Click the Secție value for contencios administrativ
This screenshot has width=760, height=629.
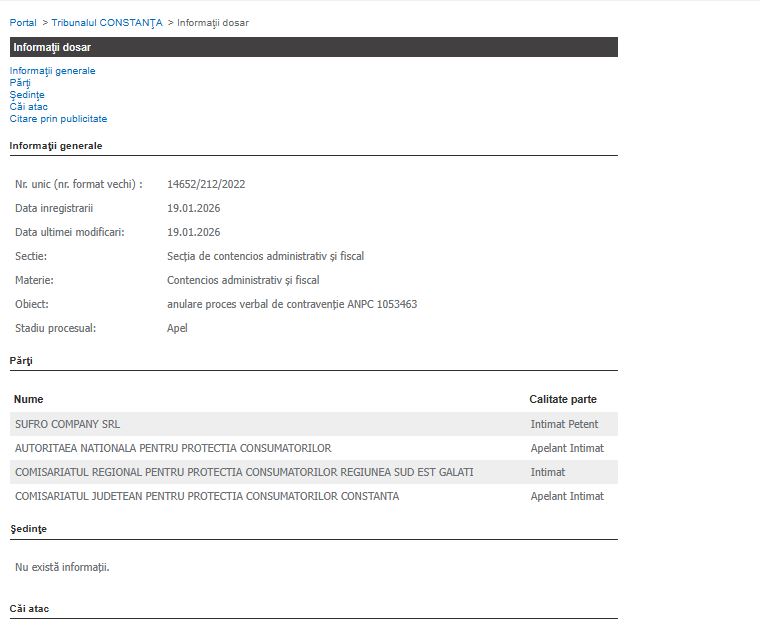[x=265, y=256]
